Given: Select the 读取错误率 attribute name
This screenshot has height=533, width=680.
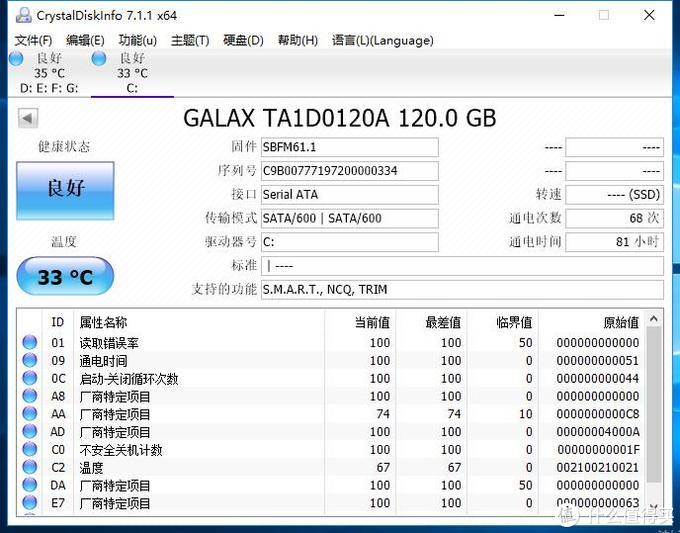Looking at the screenshot, I should (x=109, y=343).
